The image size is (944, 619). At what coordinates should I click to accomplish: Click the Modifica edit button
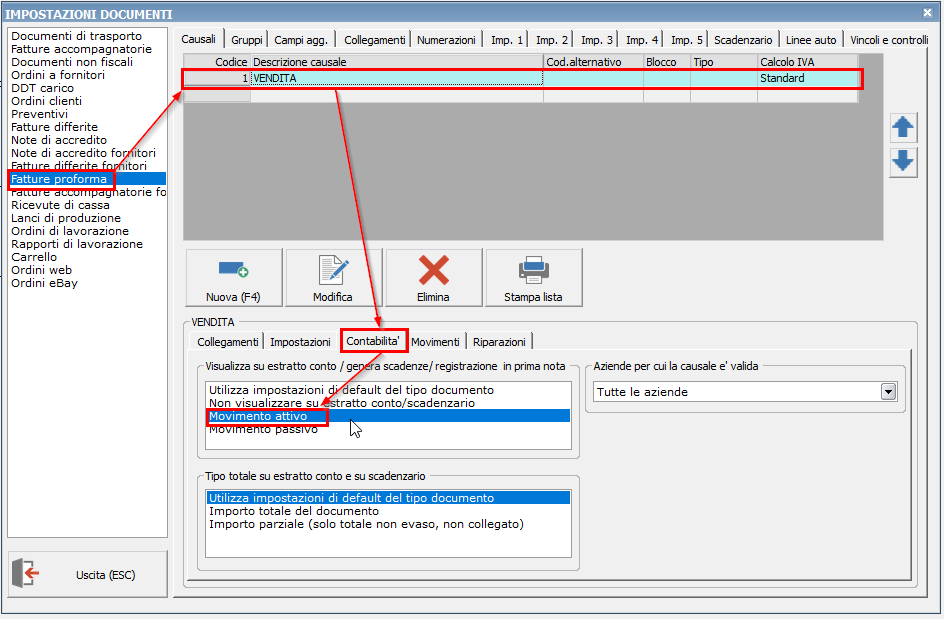click(334, 278)
